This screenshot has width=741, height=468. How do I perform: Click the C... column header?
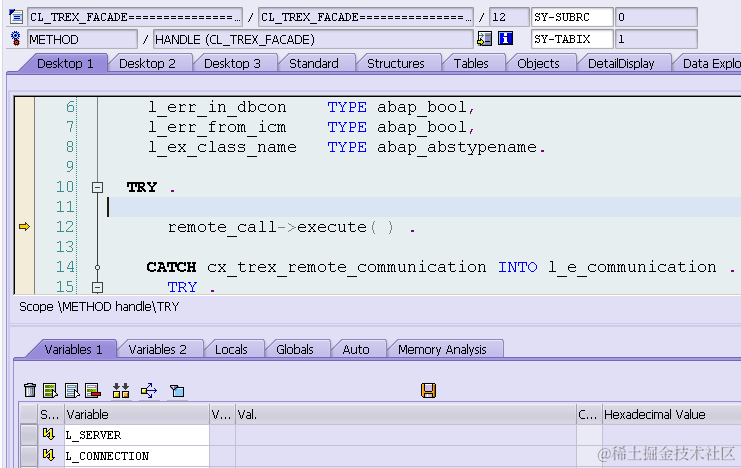click(x=589, y=415)
